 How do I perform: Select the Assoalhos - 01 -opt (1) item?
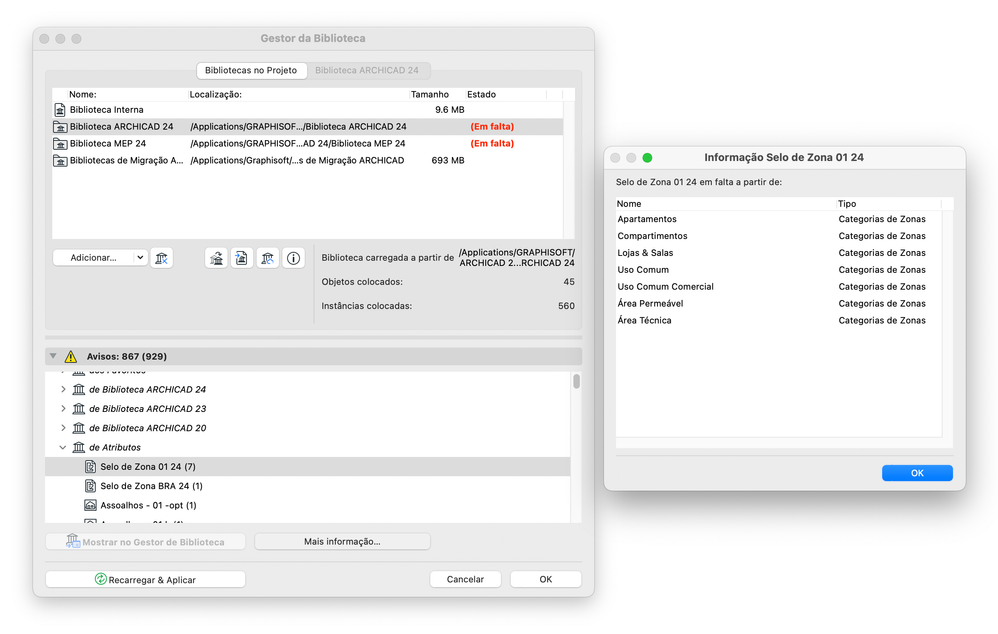click(x=307, y=505)
